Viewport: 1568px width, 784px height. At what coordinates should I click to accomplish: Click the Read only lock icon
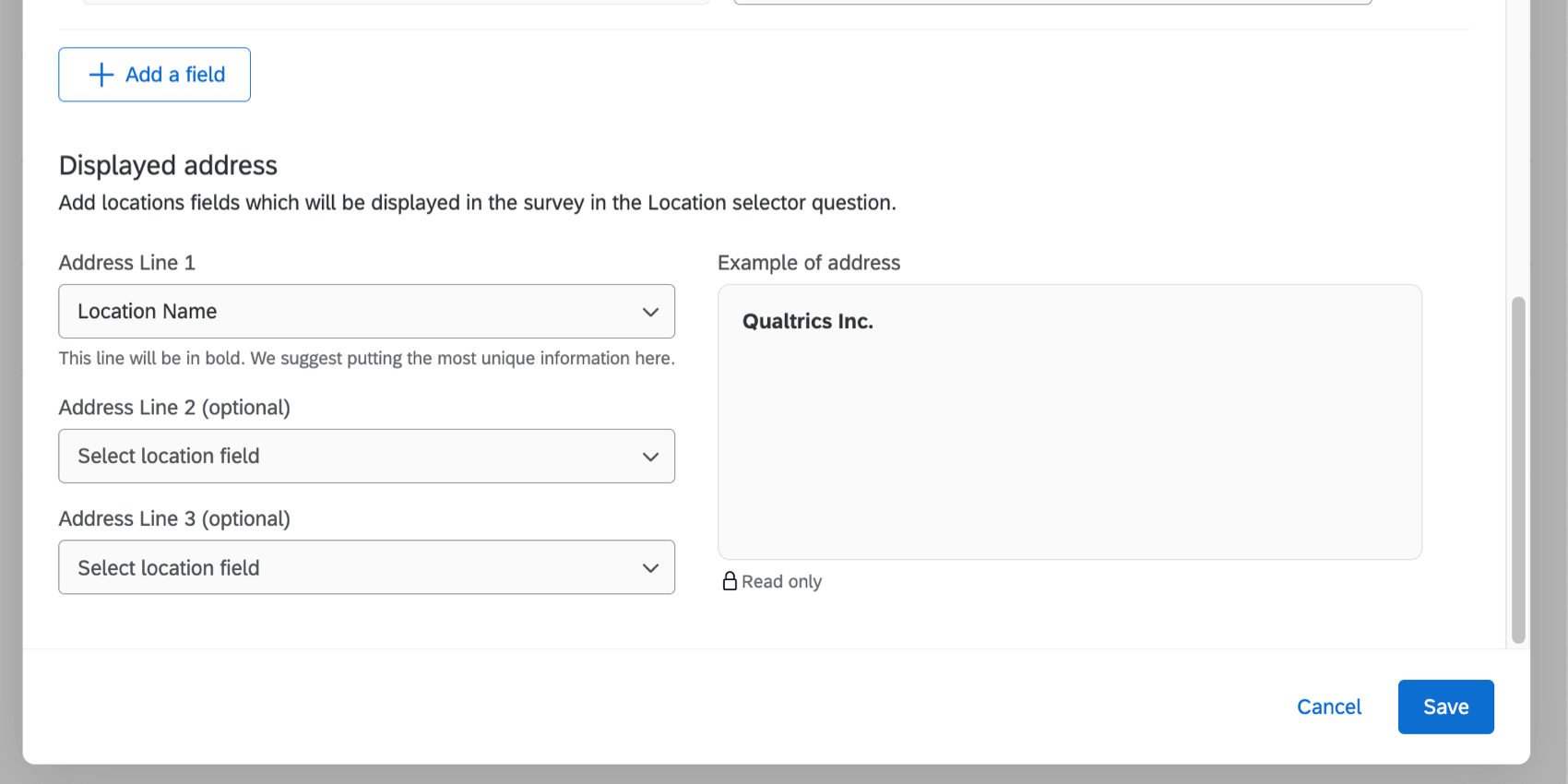pyautogui.click(x=730, y=581)
